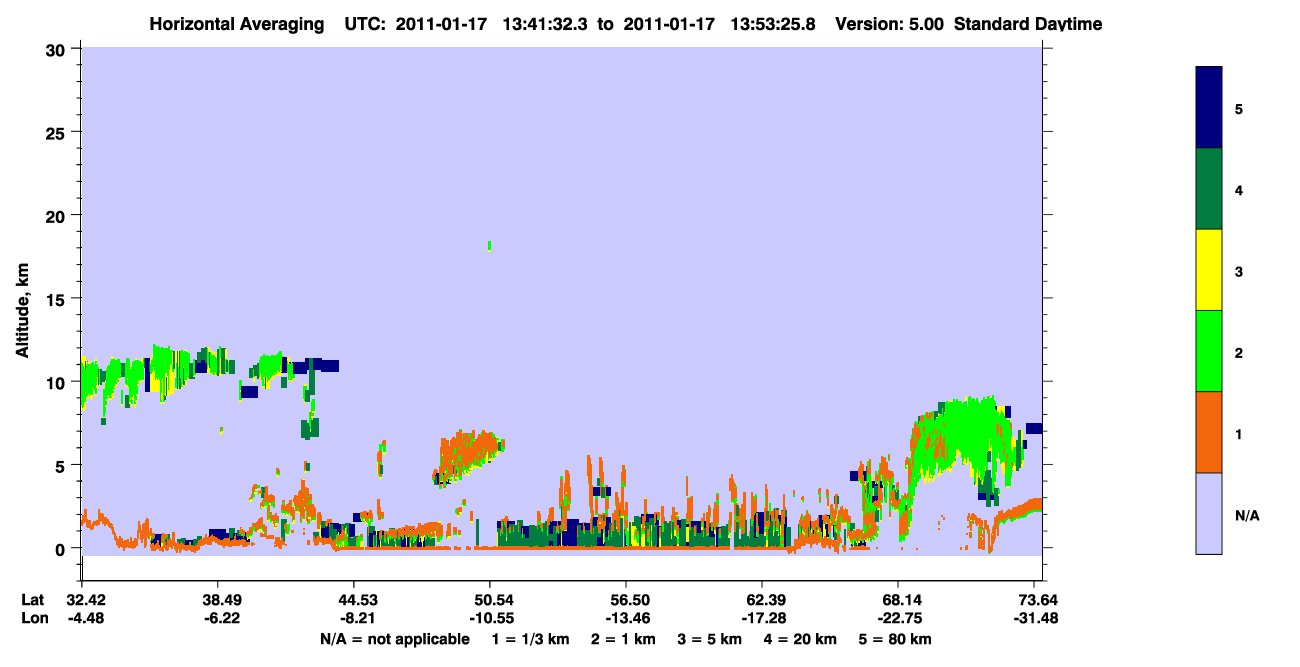The height and width of the screenshot is (667, 1300).
Task: Click 'Version: 5.00' in the title
Action: [890, 24]
